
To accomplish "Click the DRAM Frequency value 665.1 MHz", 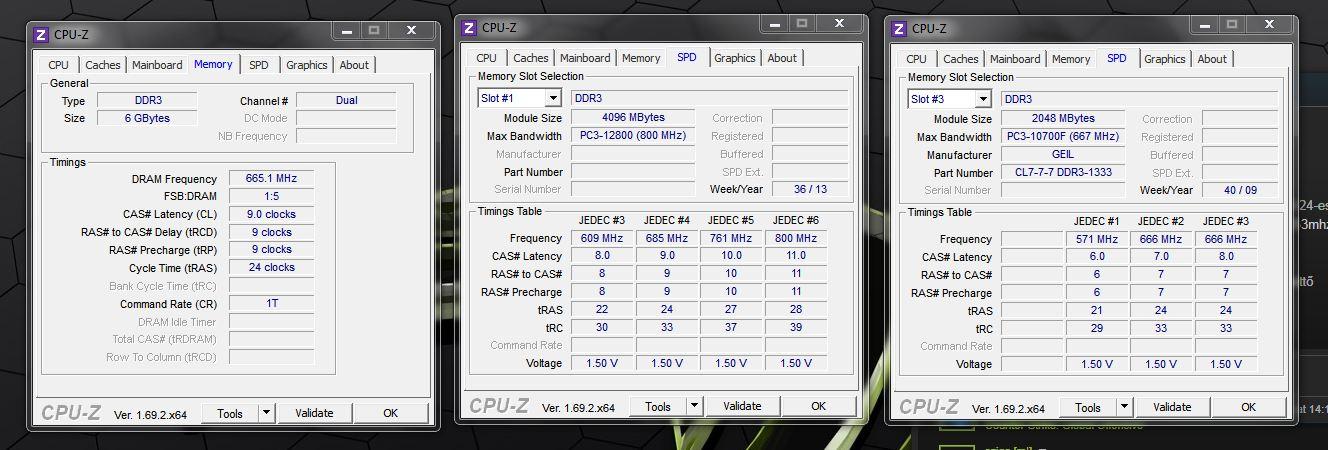I will pyautogui.click(x=271, y=179).
